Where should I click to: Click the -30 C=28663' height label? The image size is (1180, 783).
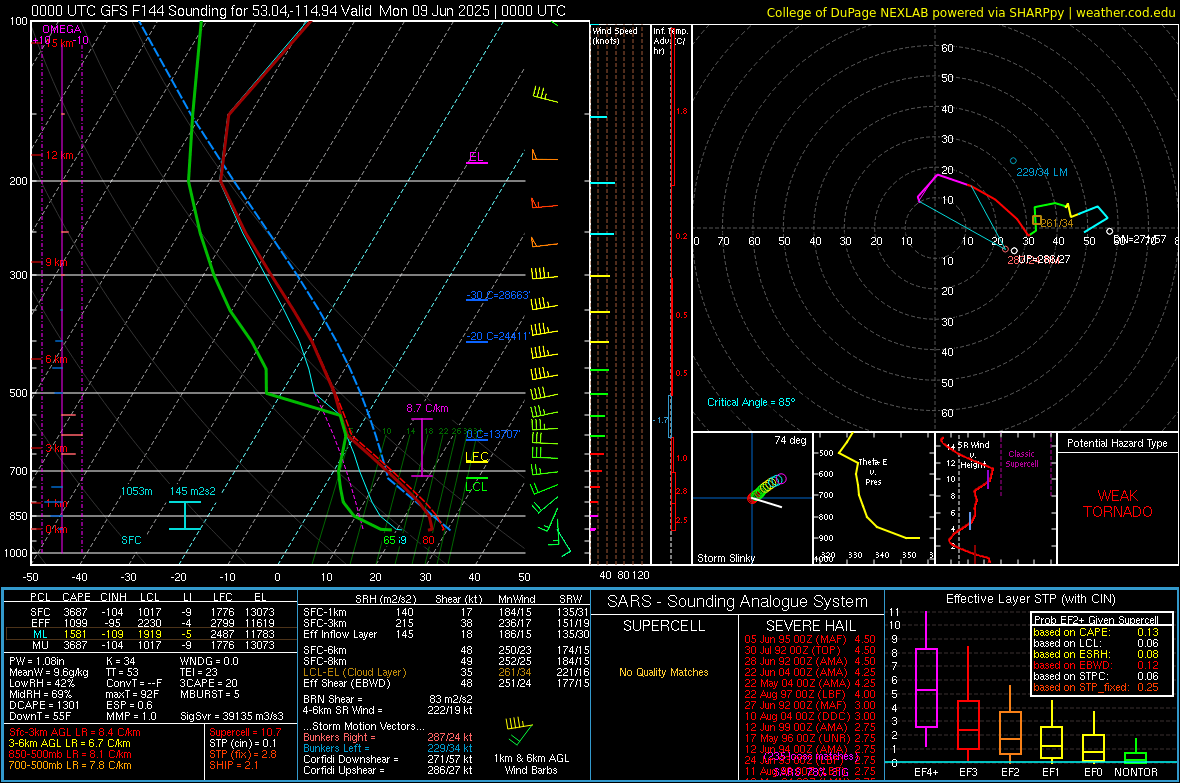tap(497, 295)
